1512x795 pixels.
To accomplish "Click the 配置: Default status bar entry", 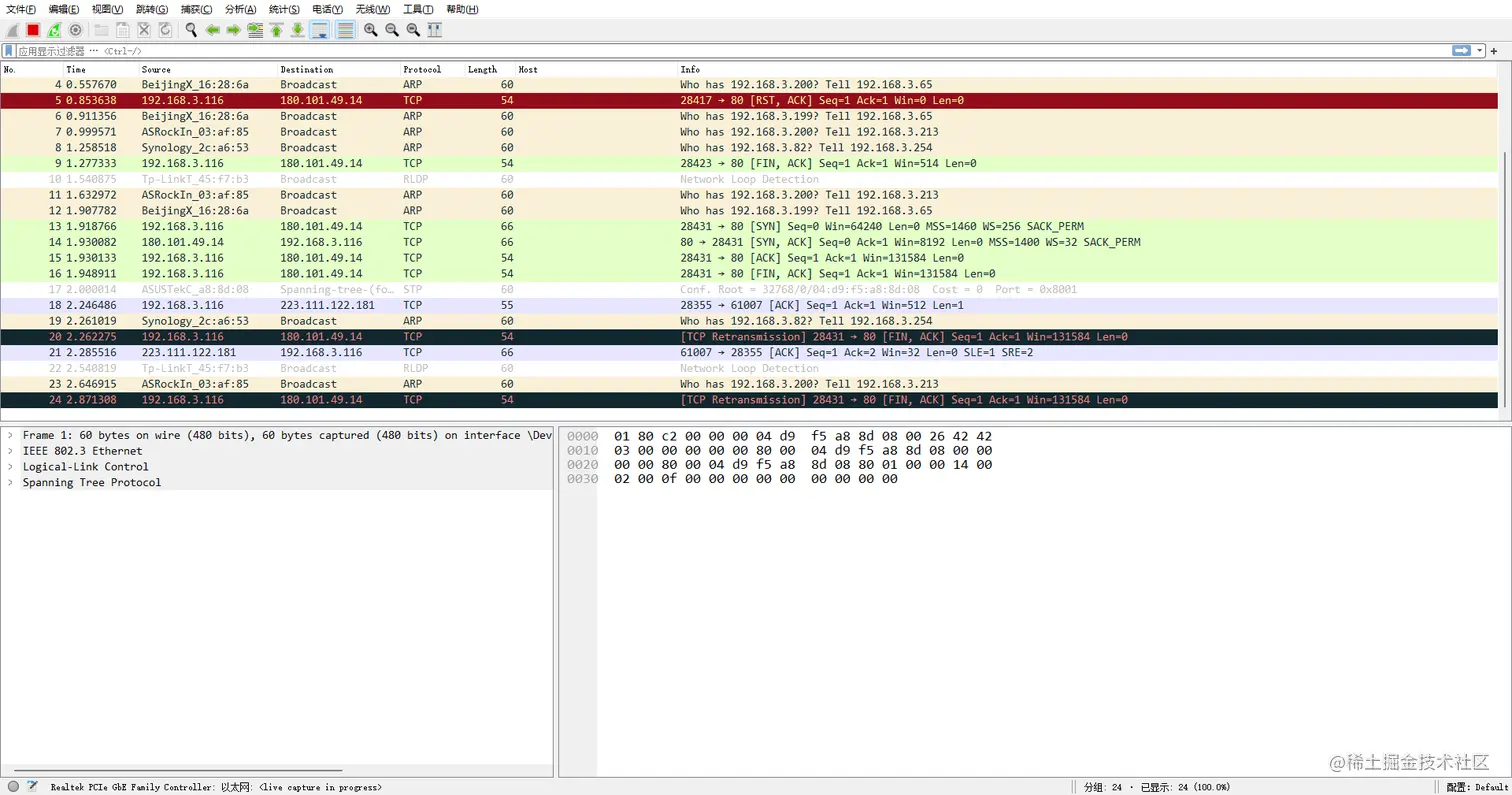I will point(1477,787).
